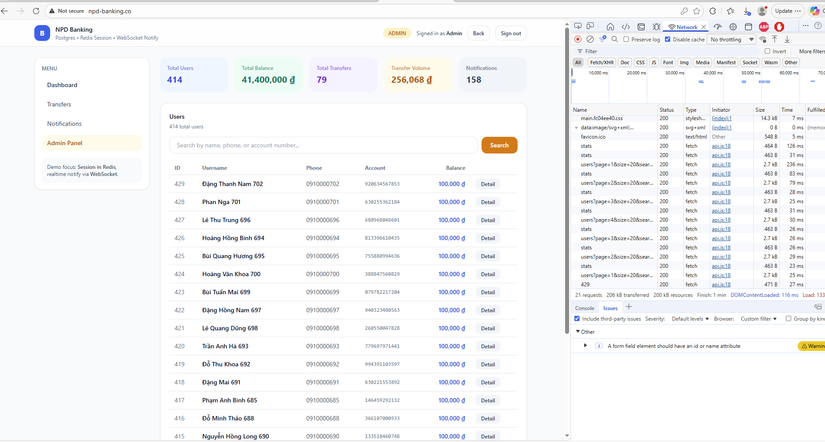
Task: Open the Severity Default levels dropdown
Action: (x=690, y=319)
